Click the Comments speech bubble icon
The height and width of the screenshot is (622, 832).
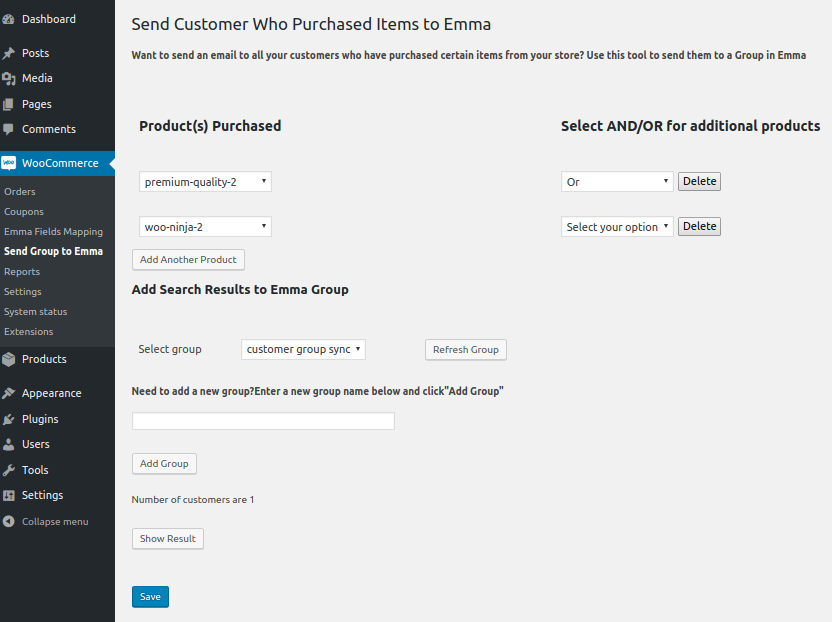pyautogui.click(x=8, y=129)
